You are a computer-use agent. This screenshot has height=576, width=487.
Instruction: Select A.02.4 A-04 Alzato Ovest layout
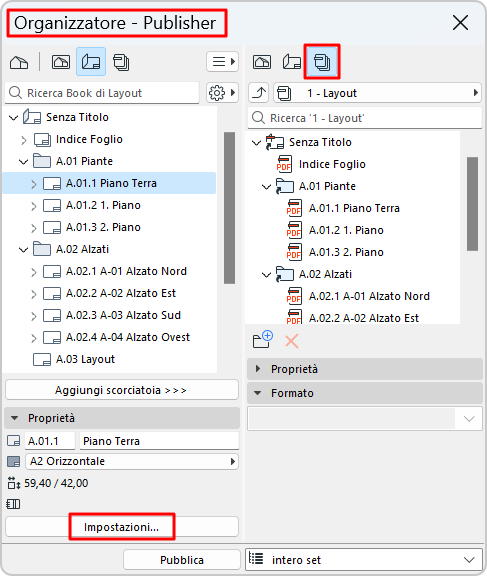point(128,337)
